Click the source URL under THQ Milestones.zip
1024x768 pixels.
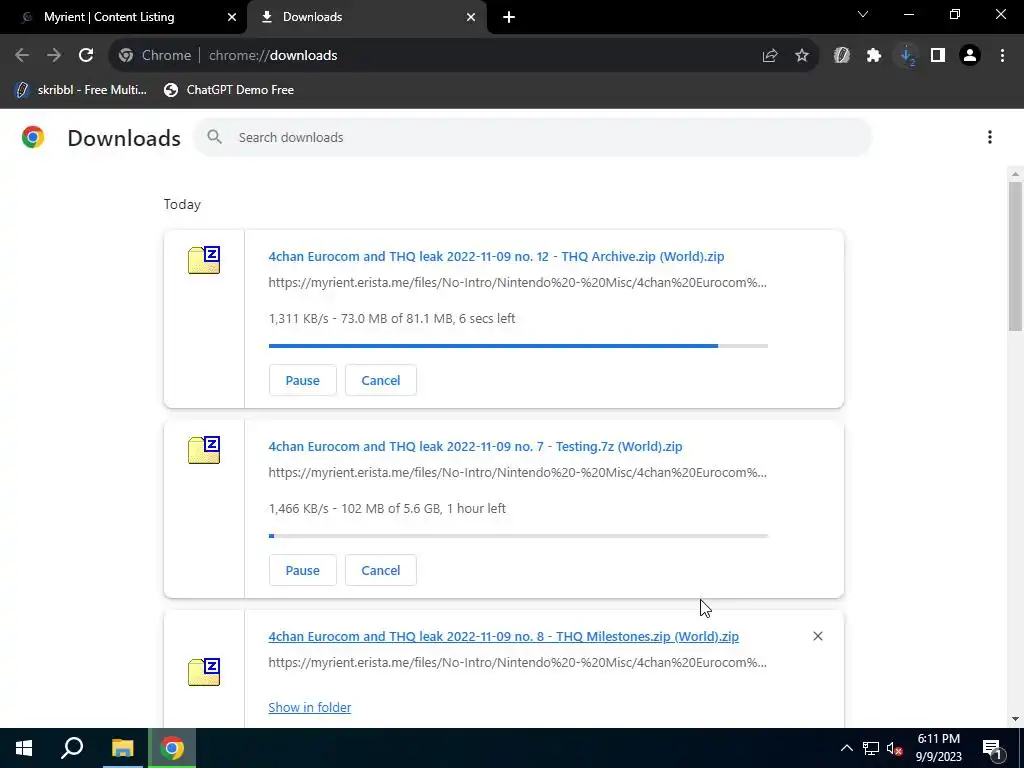point(517,662)
